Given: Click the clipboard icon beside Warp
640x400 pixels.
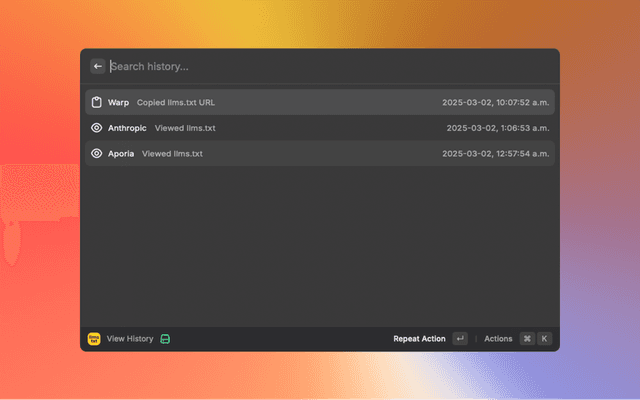Looking at the screenshot, I should (x=96, y=102).
